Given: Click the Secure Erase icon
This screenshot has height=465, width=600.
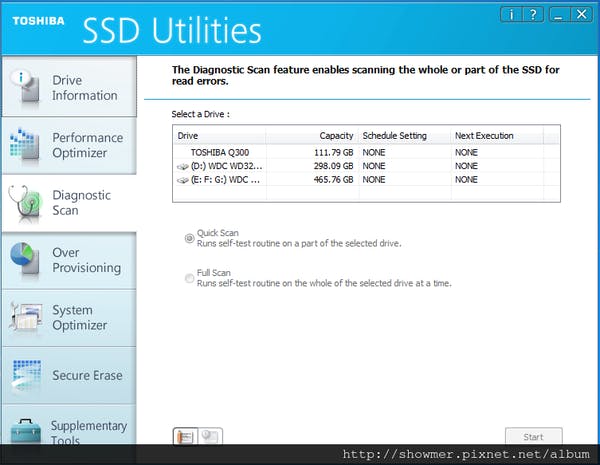Looking at the screenshot, I should tap(24, 375).
